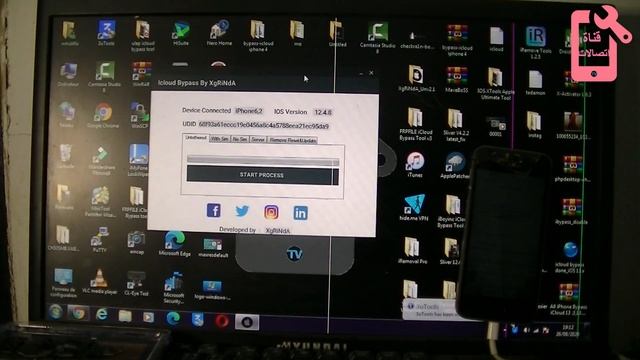This screenshot has height=360, width=640.
Task: Open the iOS XTools Apple Ultimate Tool folder
Action: pos(496,83)
